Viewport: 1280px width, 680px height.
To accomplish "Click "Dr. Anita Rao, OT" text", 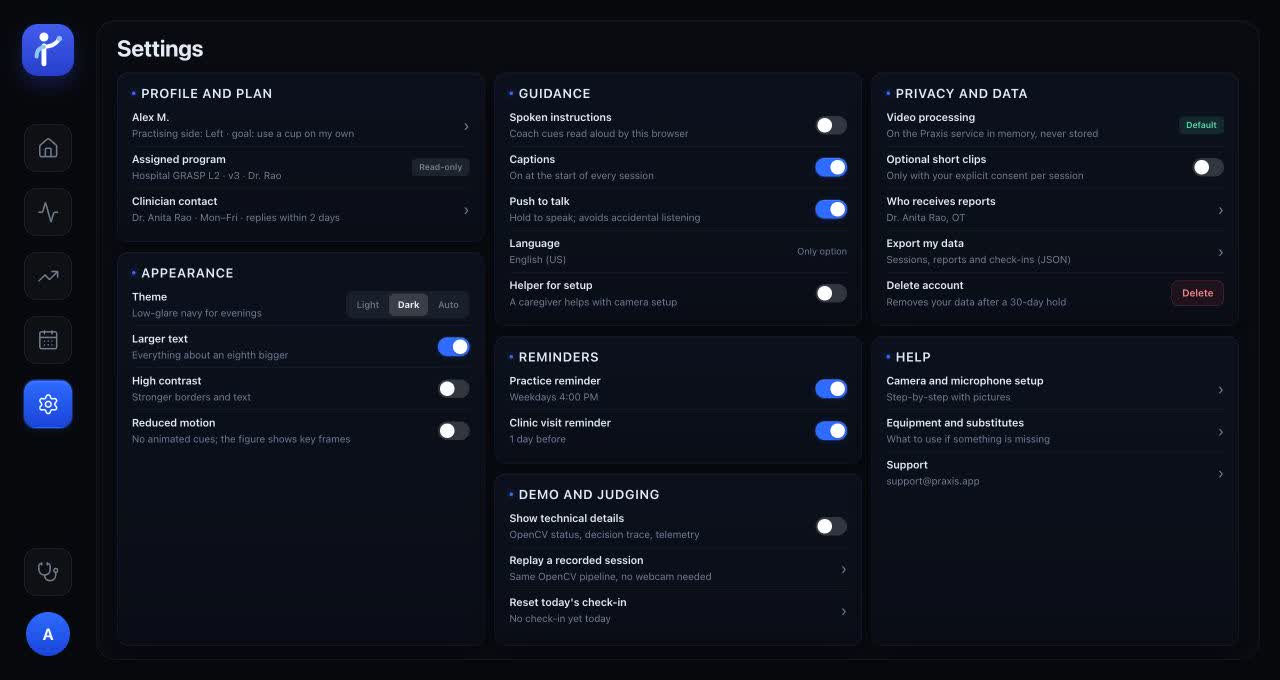I will click(927, 217).
